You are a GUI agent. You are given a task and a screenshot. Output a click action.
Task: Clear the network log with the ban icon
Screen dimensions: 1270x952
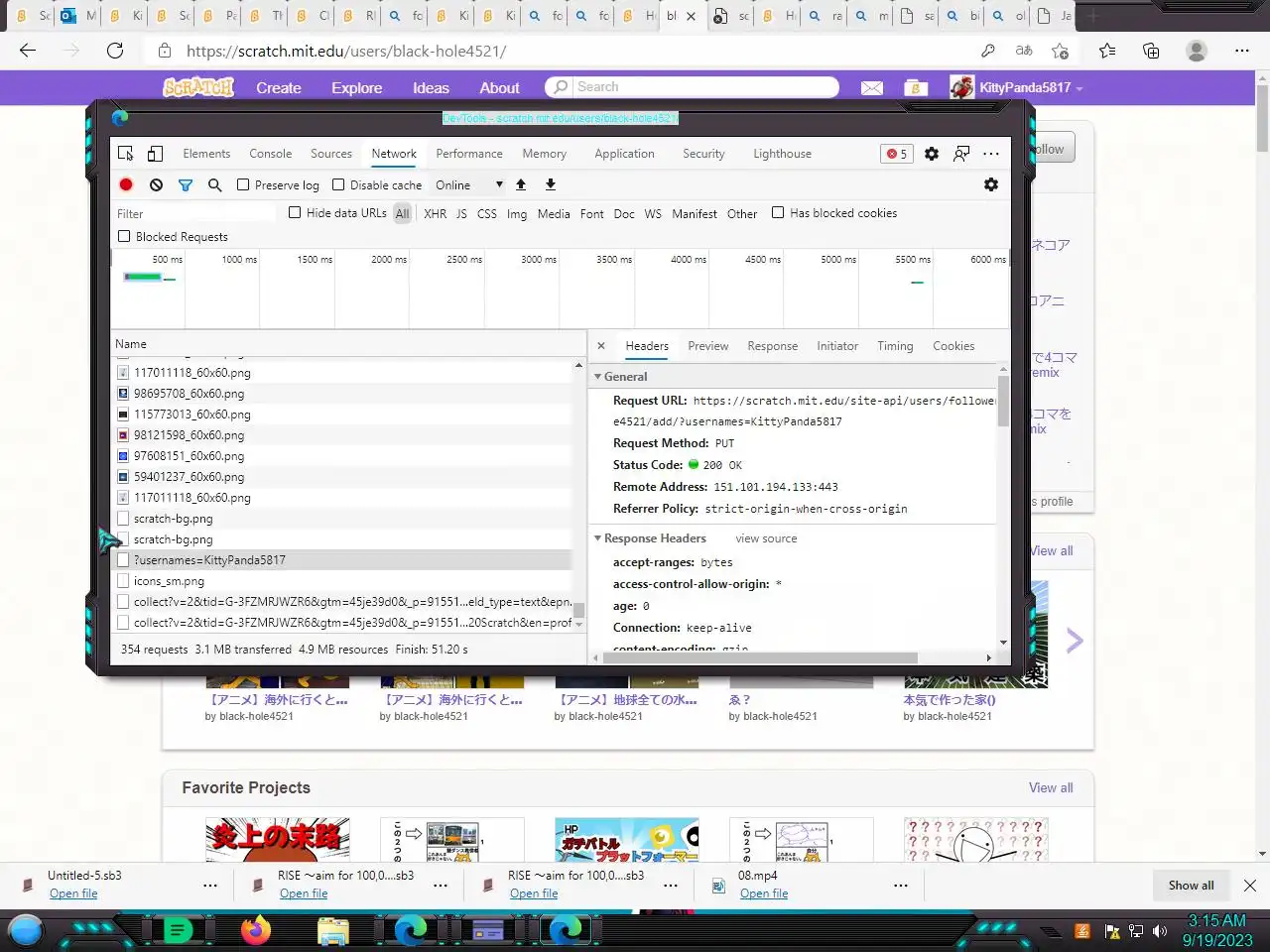point(156,184)
